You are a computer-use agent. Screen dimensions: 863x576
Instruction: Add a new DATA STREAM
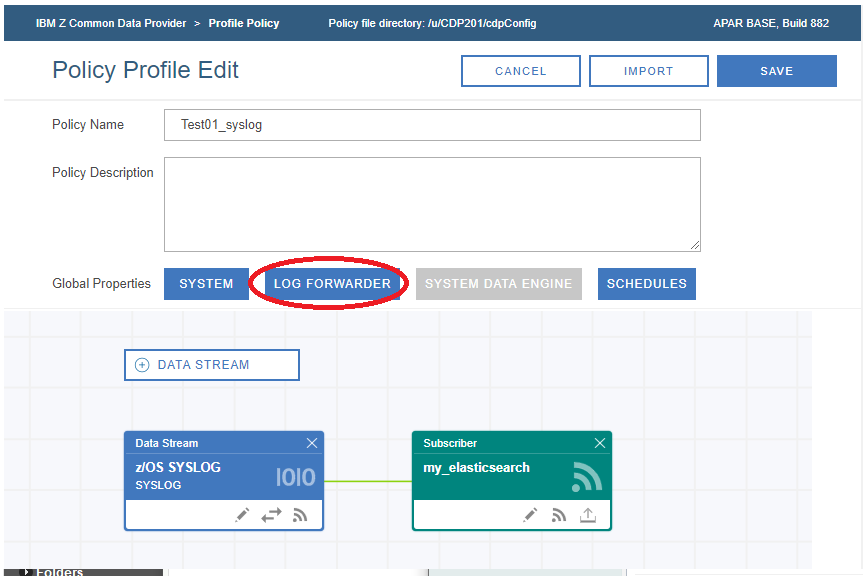click(x=212, y=365)
